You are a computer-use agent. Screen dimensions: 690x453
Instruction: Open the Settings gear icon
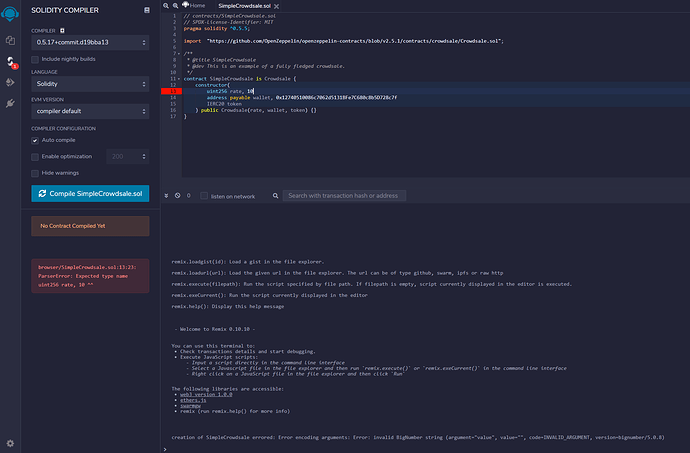click(10, 443)
